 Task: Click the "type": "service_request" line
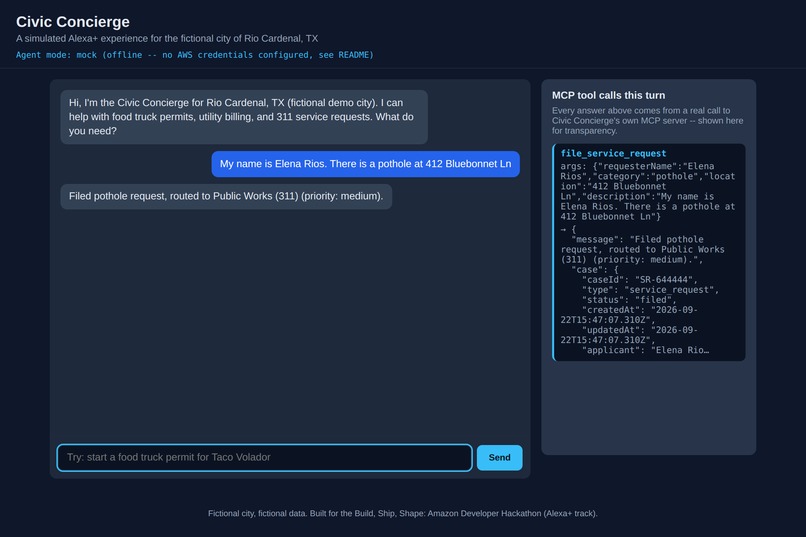coord(650,290)
